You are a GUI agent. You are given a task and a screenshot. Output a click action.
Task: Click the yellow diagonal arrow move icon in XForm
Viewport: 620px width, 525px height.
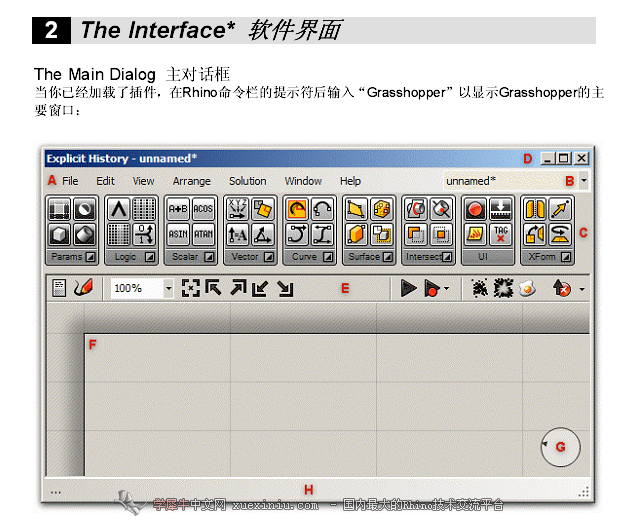coord(560,209)
